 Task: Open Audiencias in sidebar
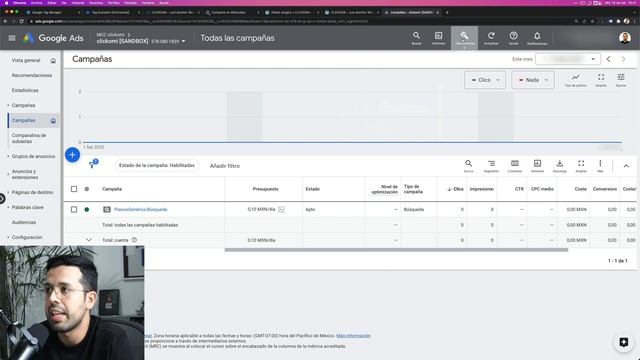click(x=24, y=222)
